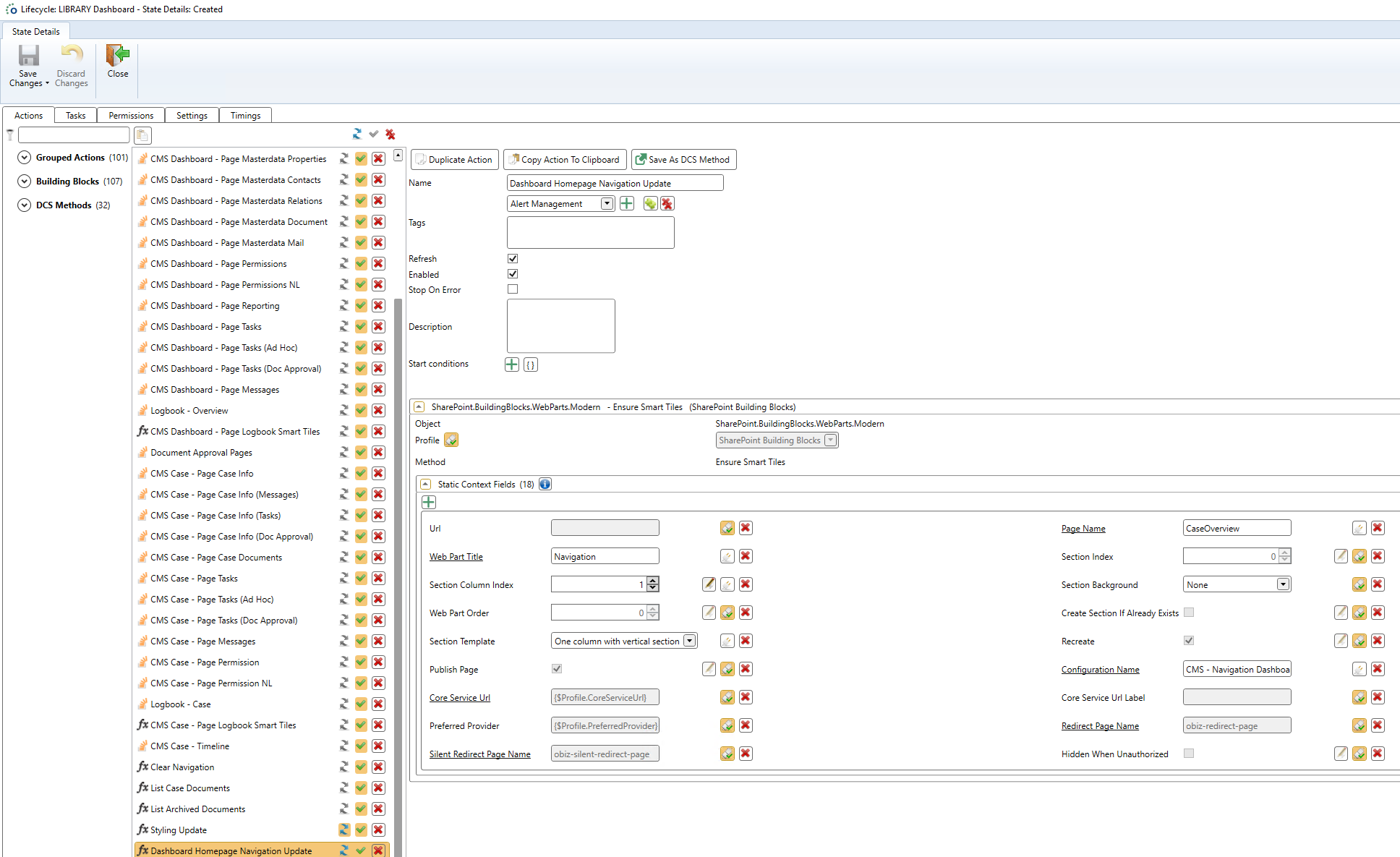Click the Save As DCS Method button
Screen dimensions: 1400x857
(683, 160)
